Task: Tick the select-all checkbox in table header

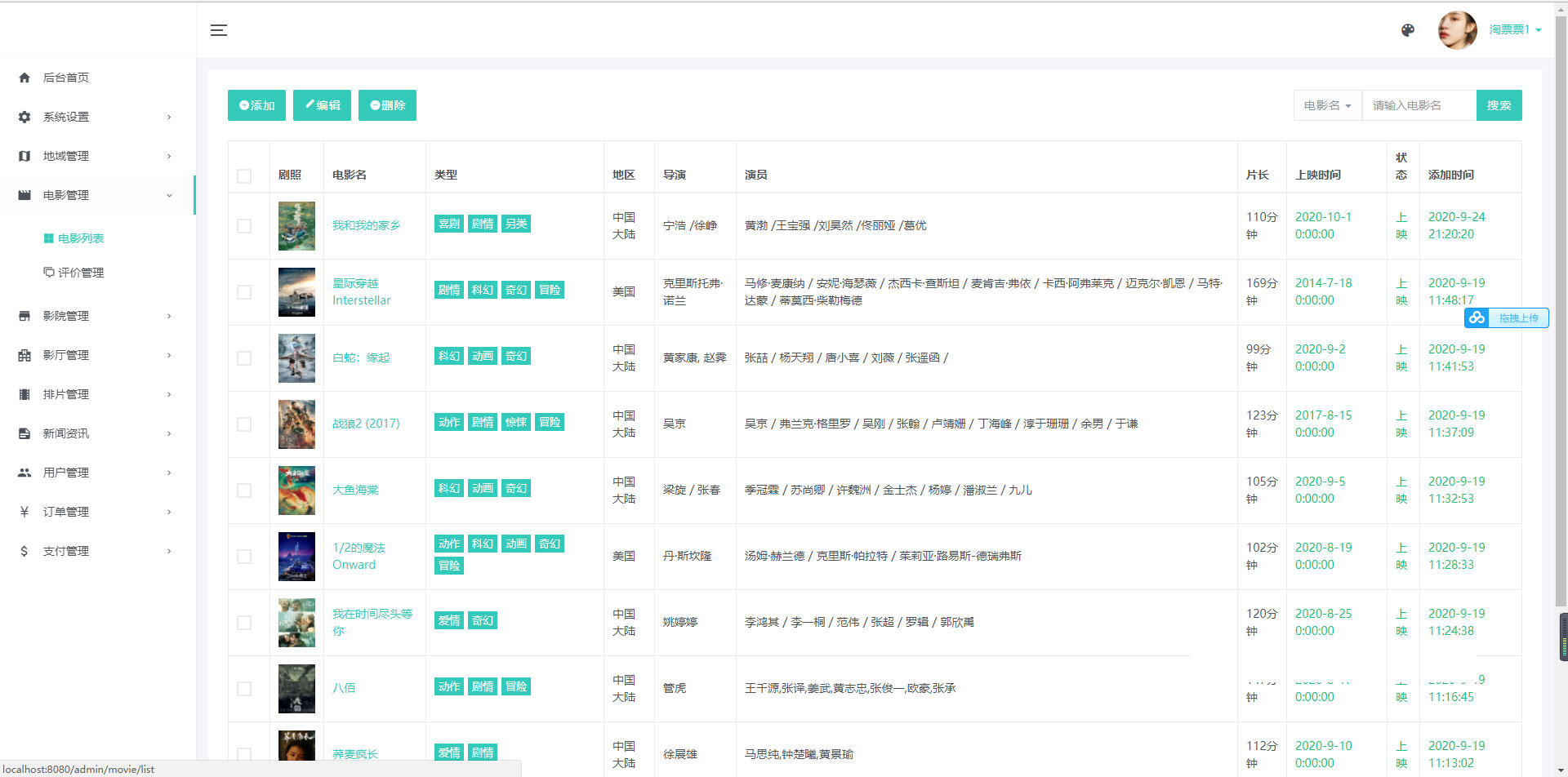Action: (244, 176)
